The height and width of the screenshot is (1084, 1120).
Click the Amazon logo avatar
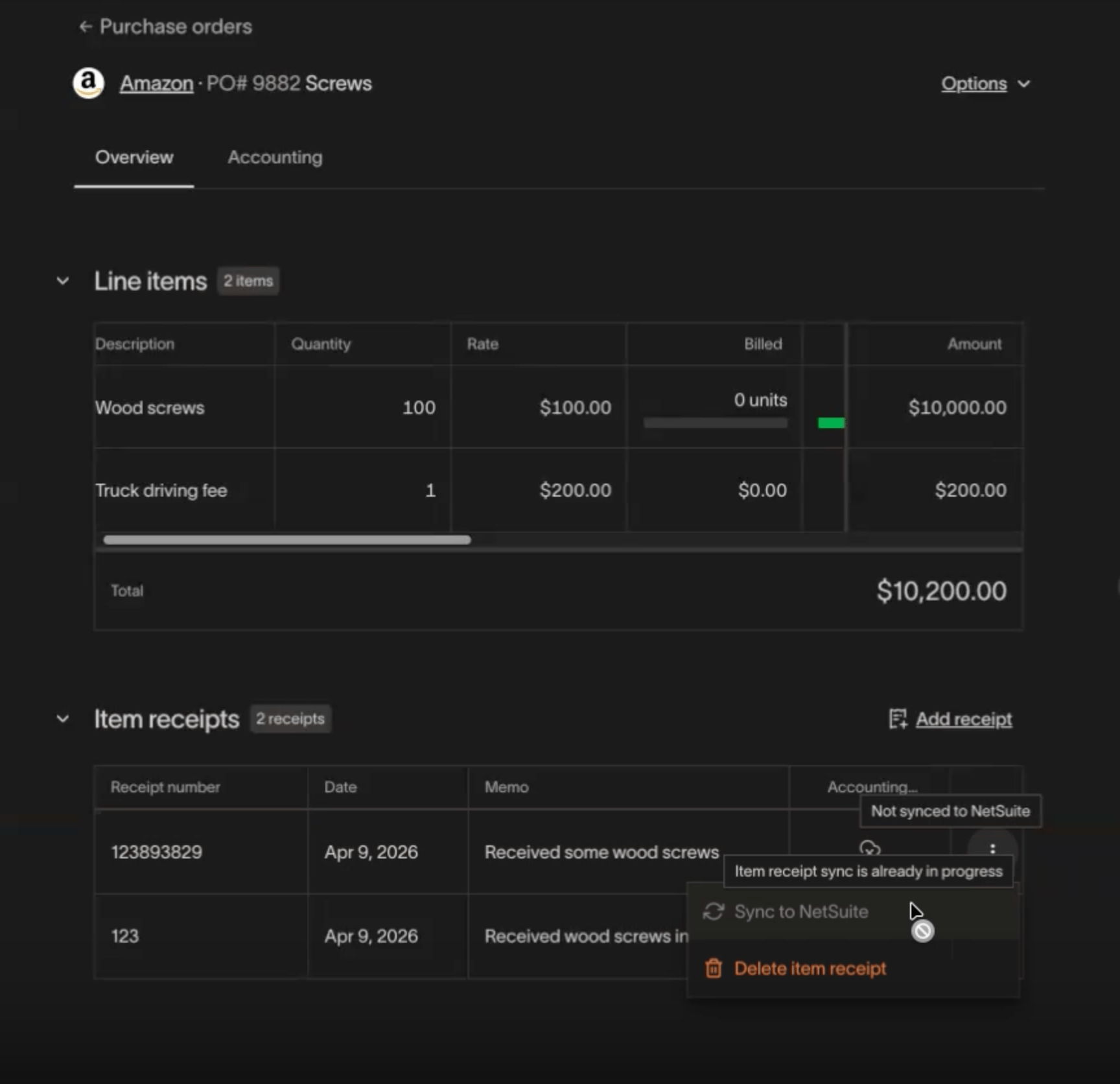[x=89, y=83]
